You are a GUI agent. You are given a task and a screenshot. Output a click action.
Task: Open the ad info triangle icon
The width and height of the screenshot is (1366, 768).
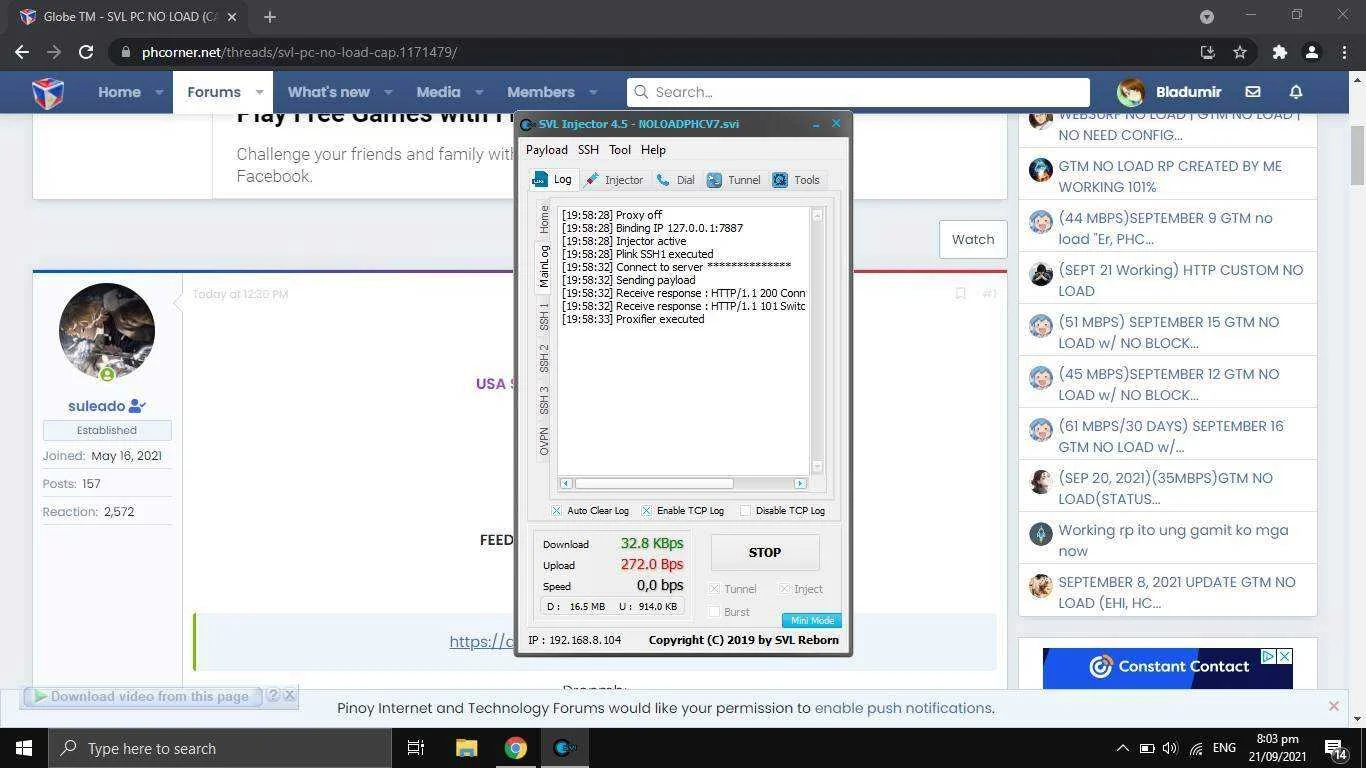[1268, 656]
